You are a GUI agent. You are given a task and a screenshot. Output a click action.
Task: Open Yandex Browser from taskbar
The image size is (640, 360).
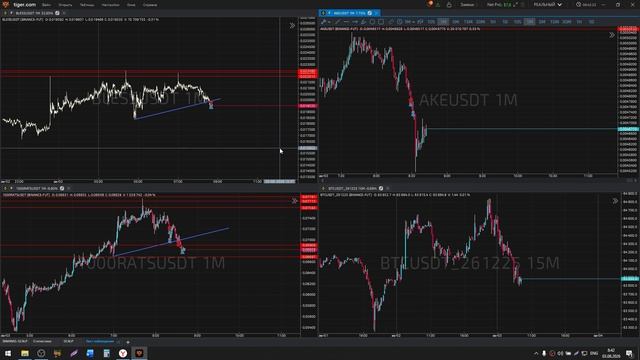[x=122, y=353]
